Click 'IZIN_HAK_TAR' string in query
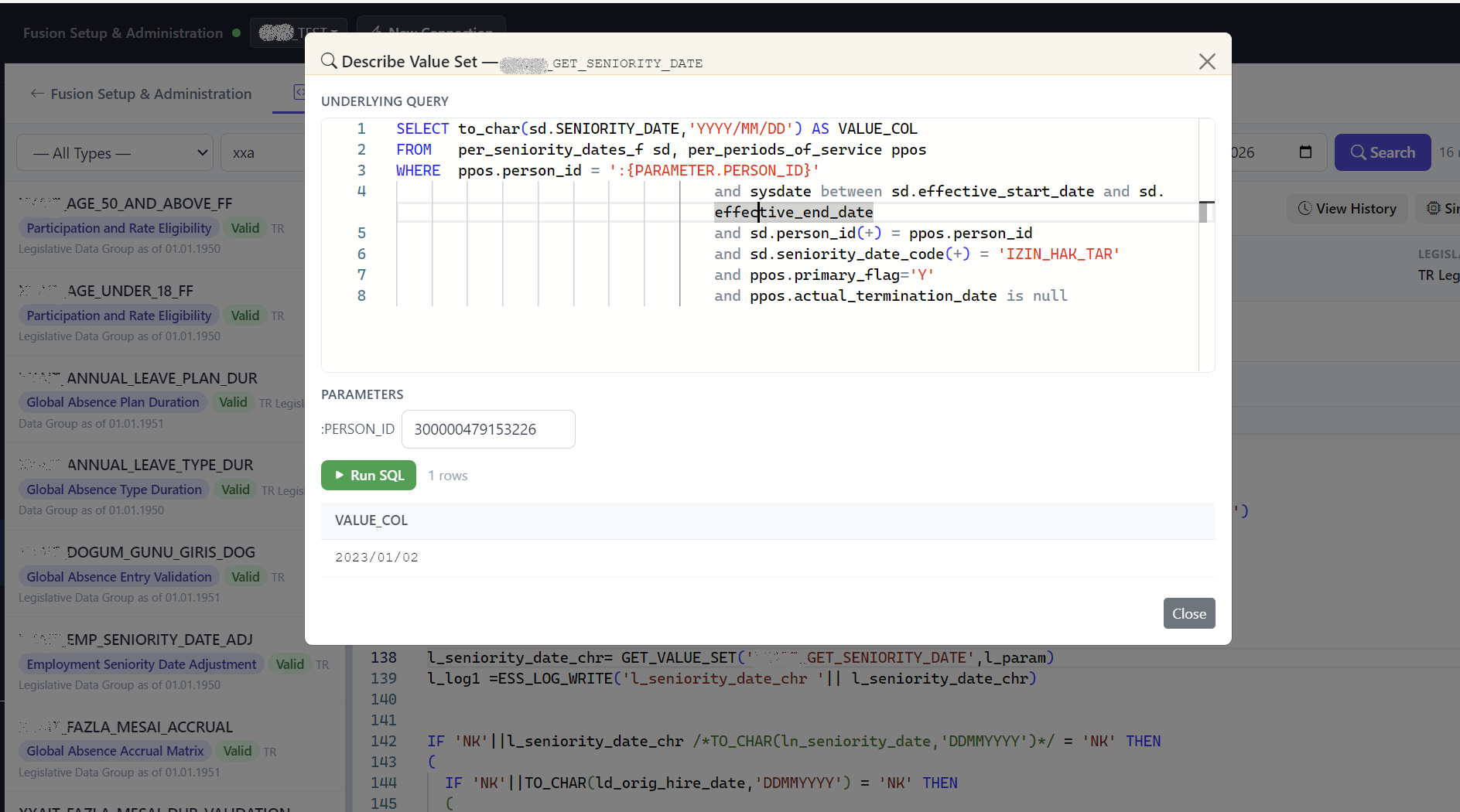The height and width of the screenshot is (812, 1460). click(x=1058, y=254)
